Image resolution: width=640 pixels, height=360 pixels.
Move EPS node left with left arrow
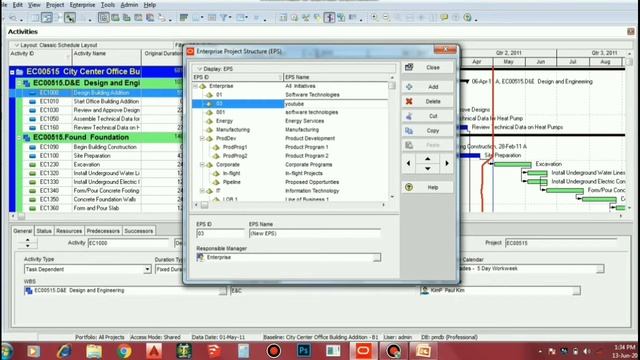point(409,163)
